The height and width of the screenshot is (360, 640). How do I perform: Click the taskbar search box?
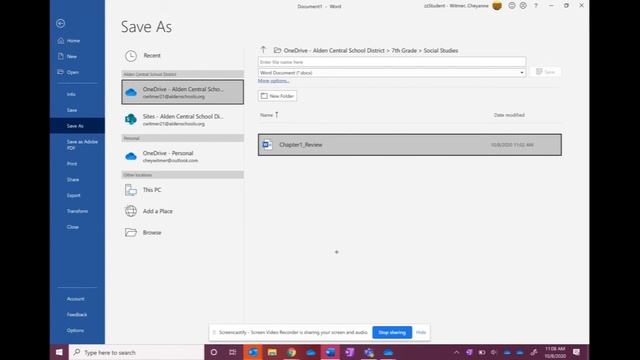tap(137, 352)
